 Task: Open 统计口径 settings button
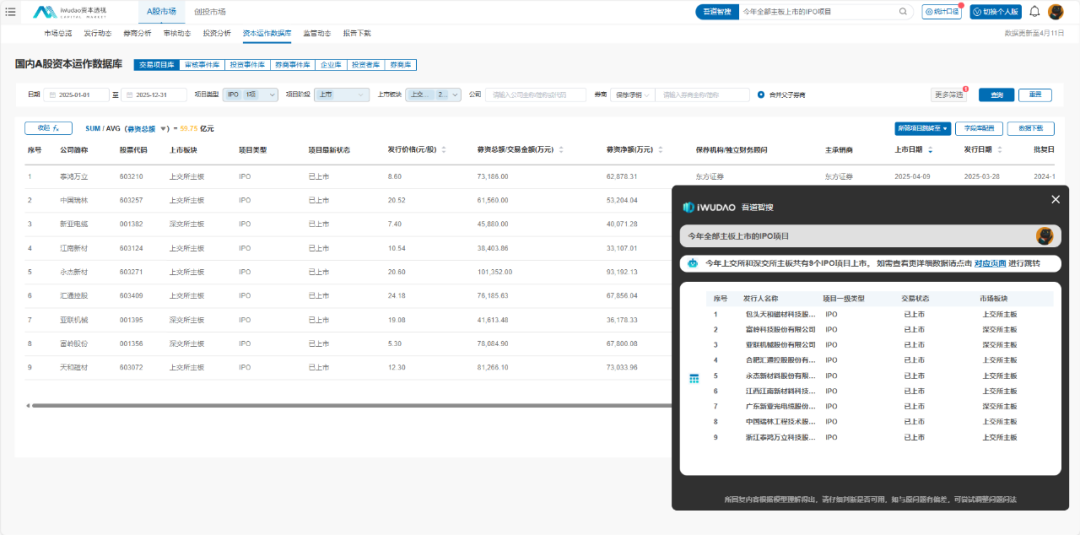942,12
